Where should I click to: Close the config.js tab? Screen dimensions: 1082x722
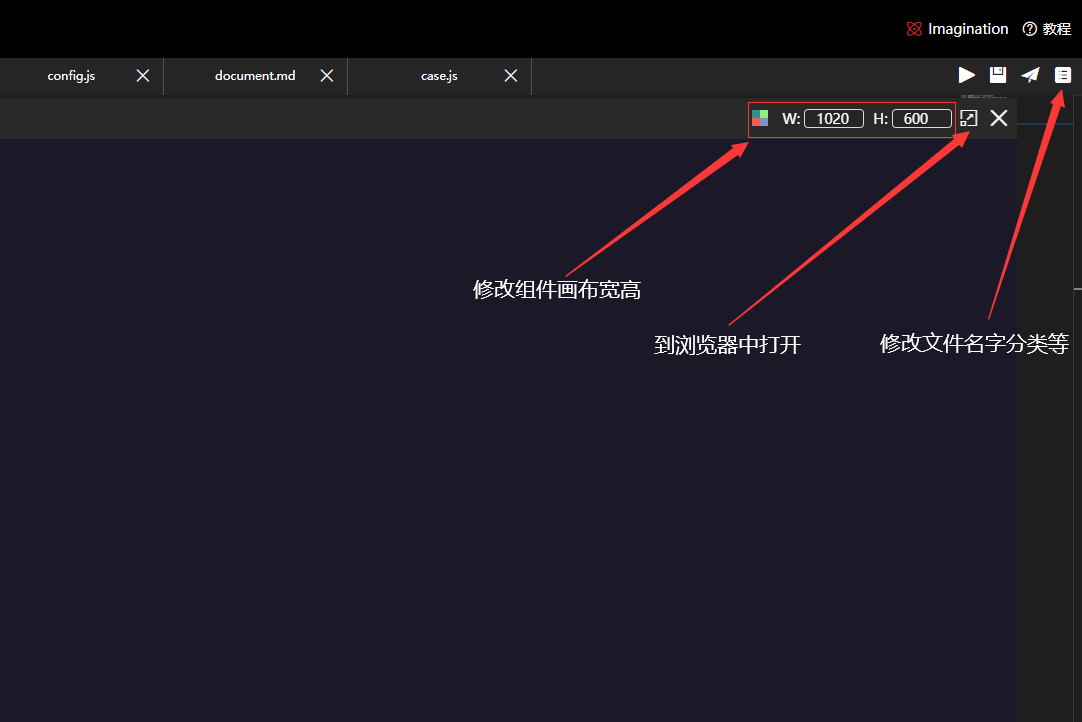142,76
